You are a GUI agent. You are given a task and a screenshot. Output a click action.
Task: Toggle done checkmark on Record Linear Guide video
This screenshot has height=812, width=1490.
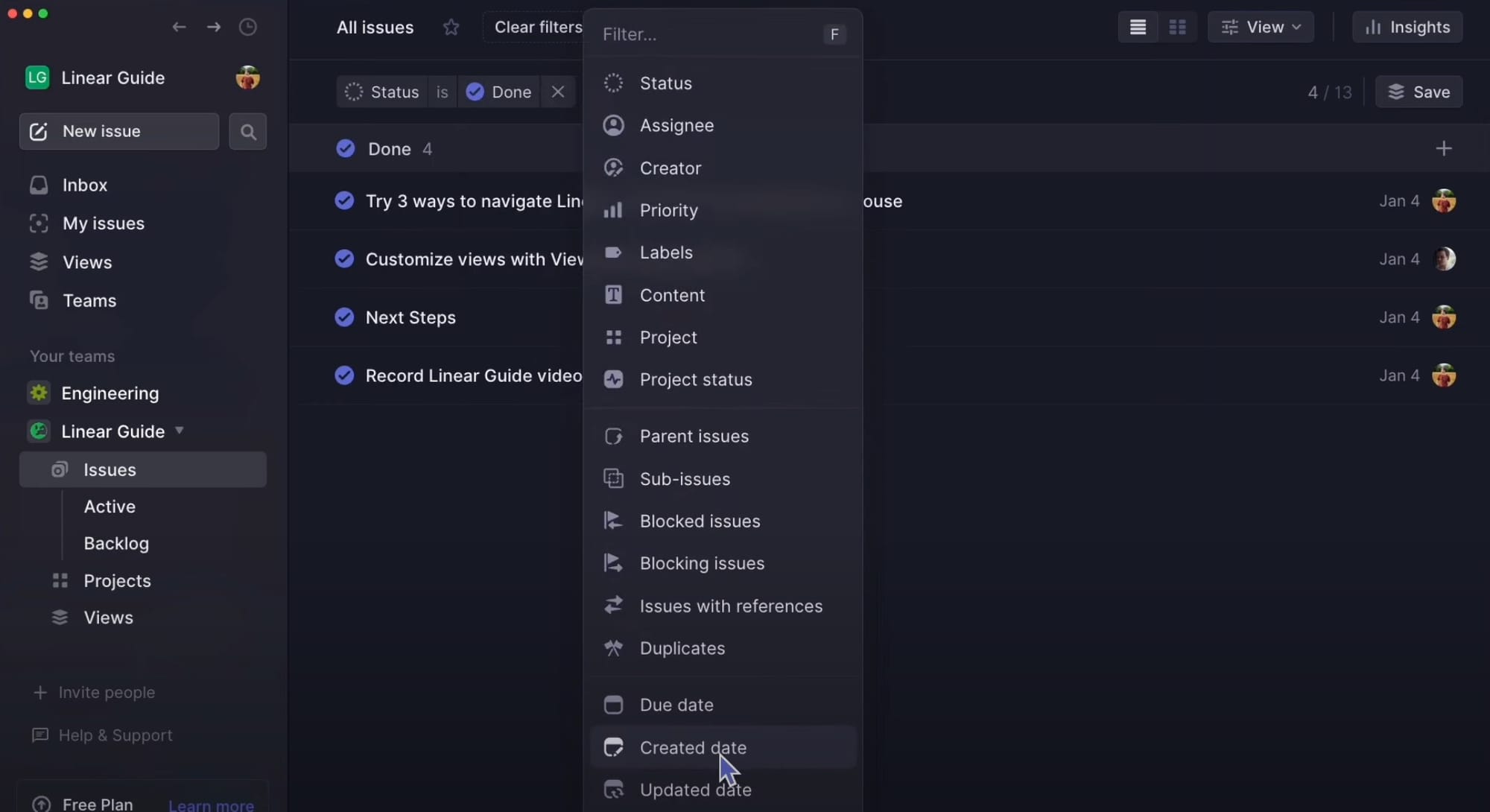tap(344, 375)
